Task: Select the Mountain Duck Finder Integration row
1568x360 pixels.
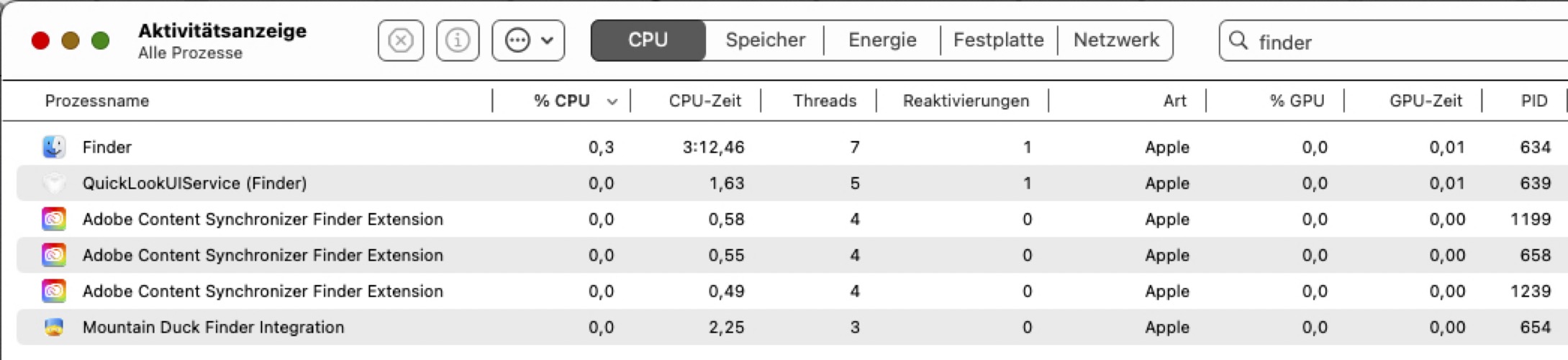Action: coord(213,327)
